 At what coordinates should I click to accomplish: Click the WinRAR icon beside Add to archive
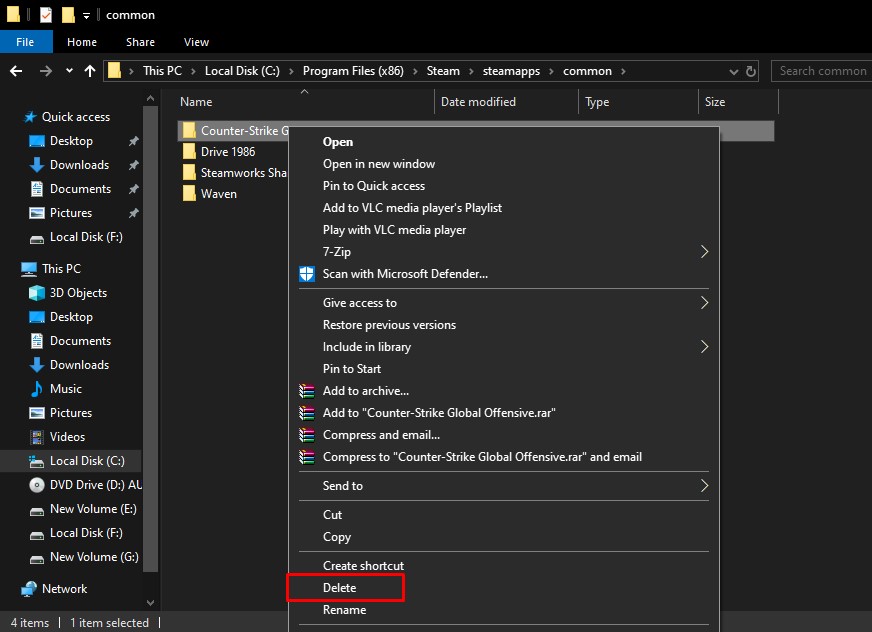pyautogui.click(x=307, y=391)
